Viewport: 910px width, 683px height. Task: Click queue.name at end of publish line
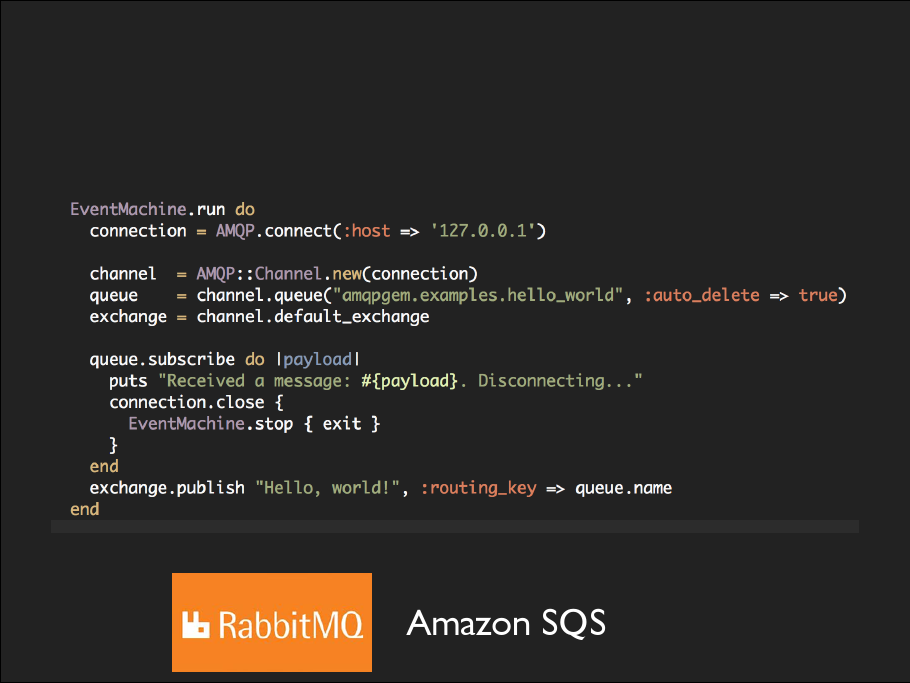pyautogui.click(x=623, y=488)
